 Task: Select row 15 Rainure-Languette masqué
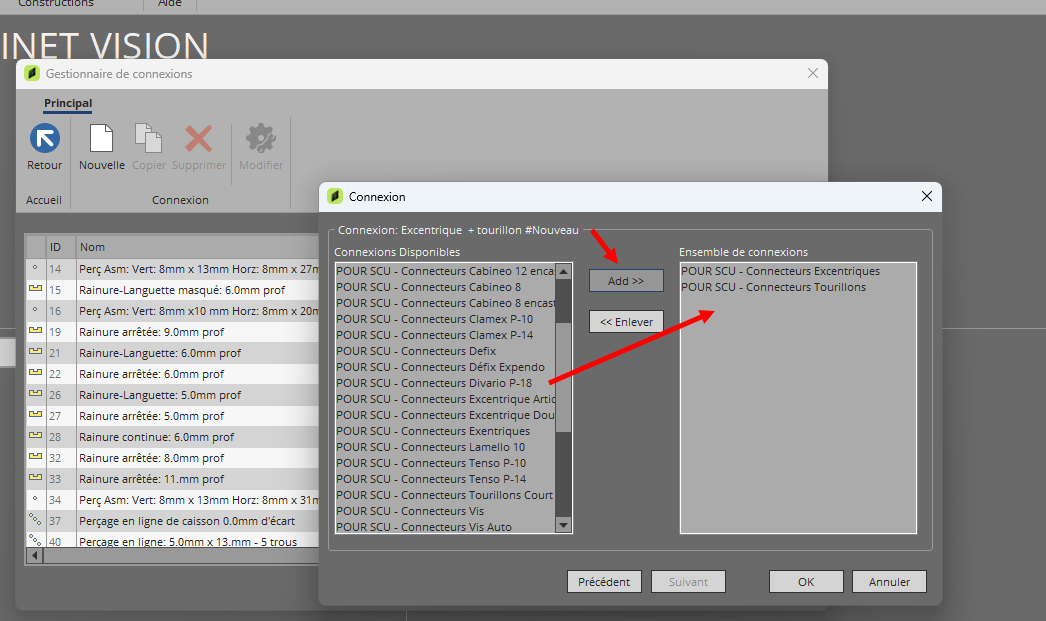[x=172, y=290]
